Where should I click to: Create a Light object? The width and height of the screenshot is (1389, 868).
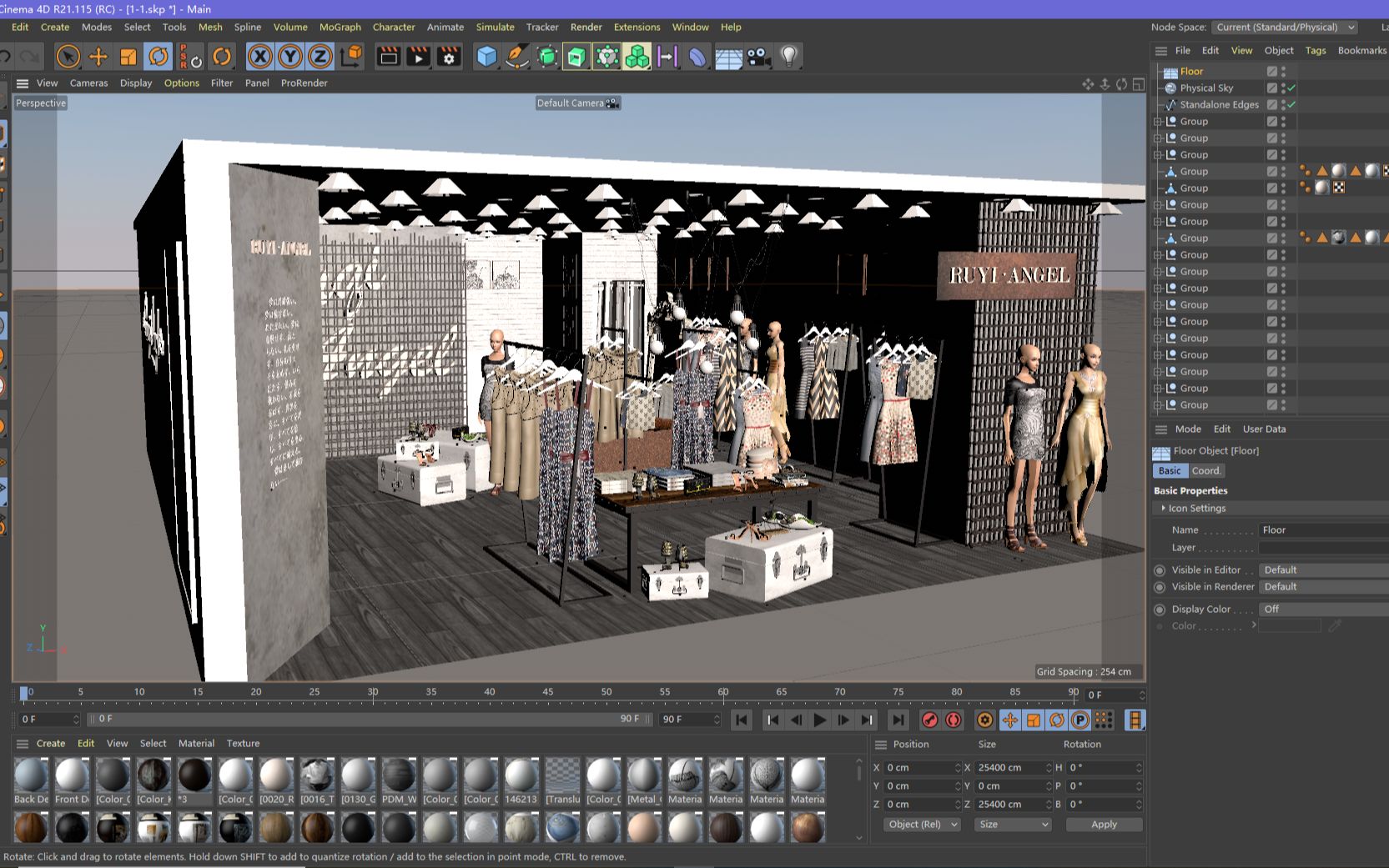pyautogui.click(x=788, y=56)
